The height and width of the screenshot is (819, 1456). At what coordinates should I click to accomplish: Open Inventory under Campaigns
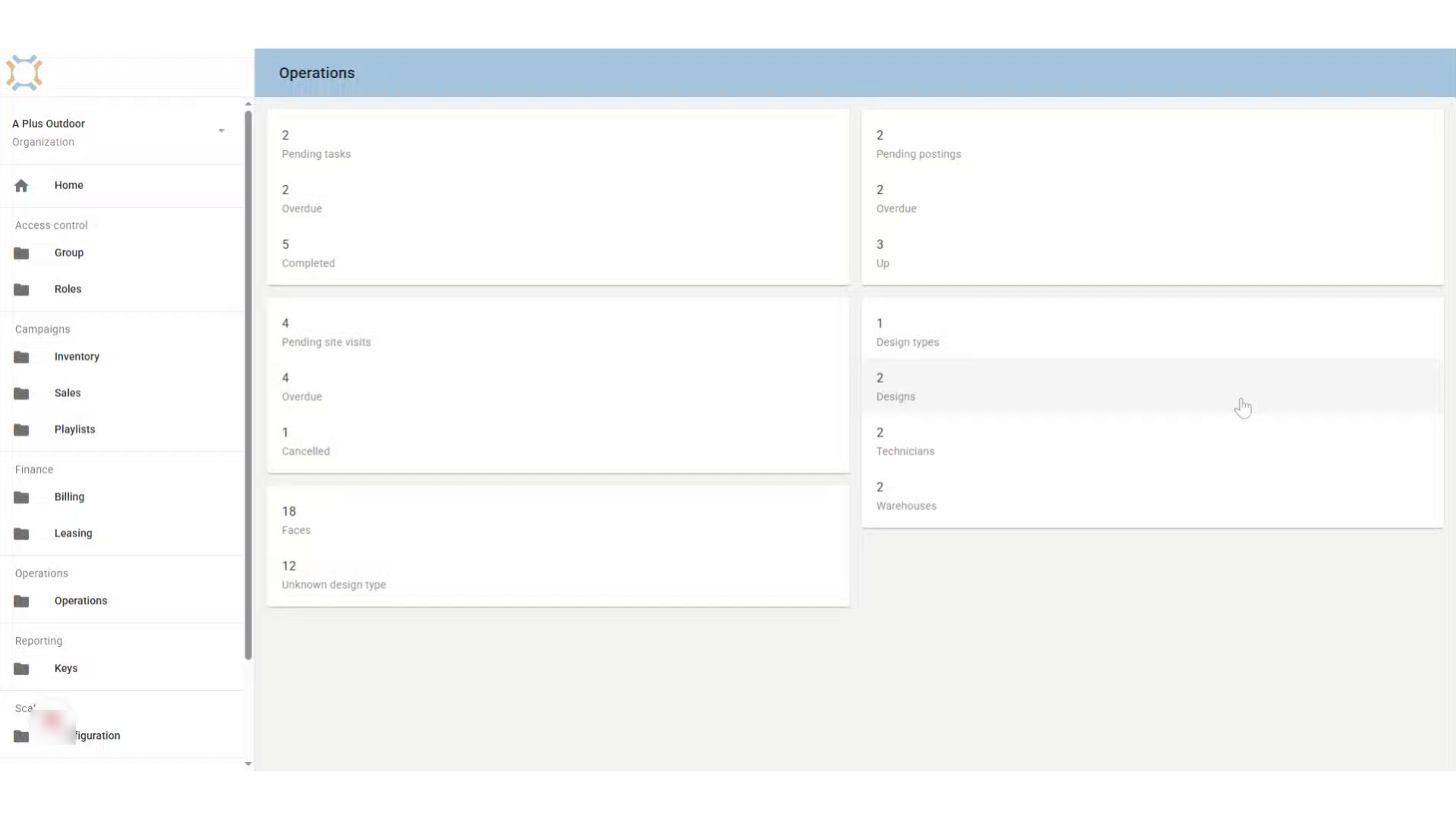(121, 357)
